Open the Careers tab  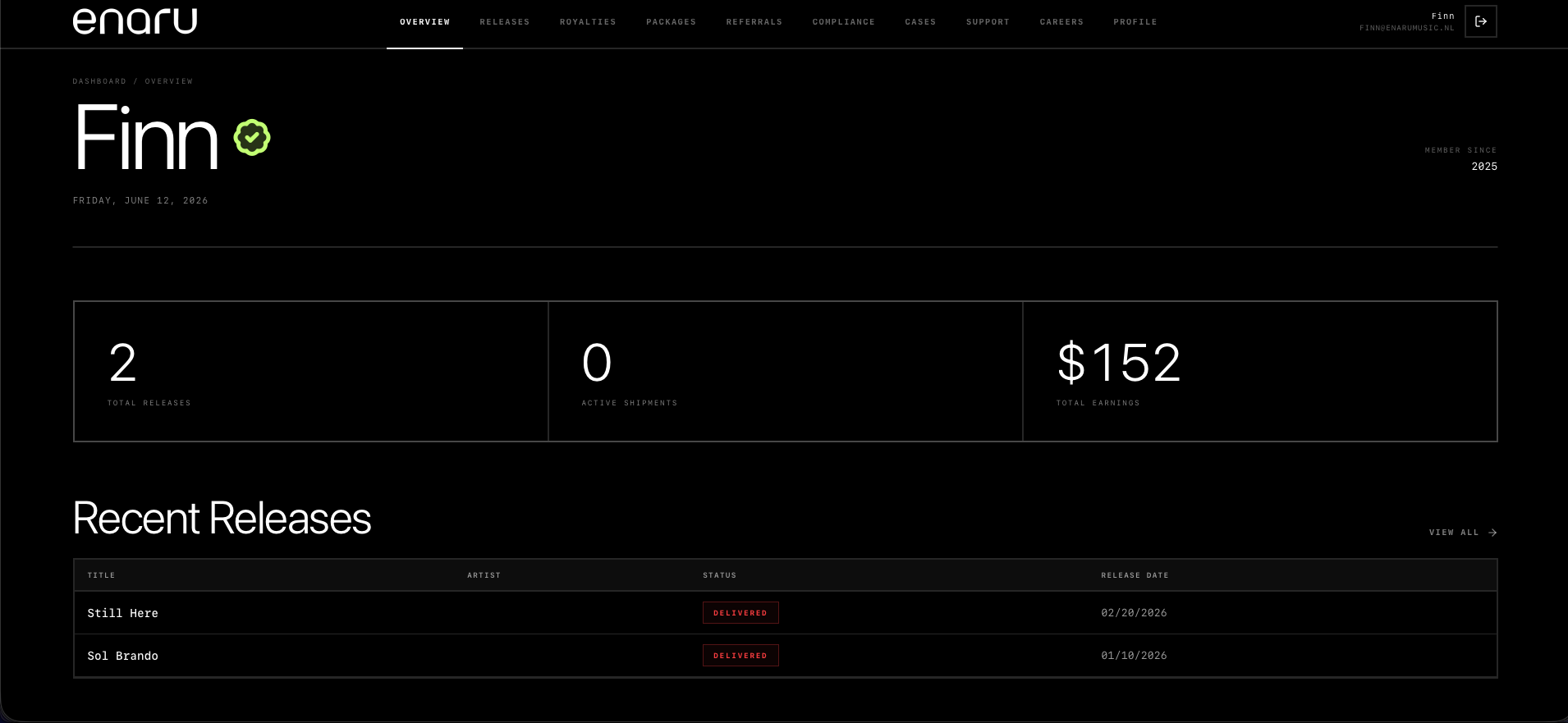(1061, 22)
